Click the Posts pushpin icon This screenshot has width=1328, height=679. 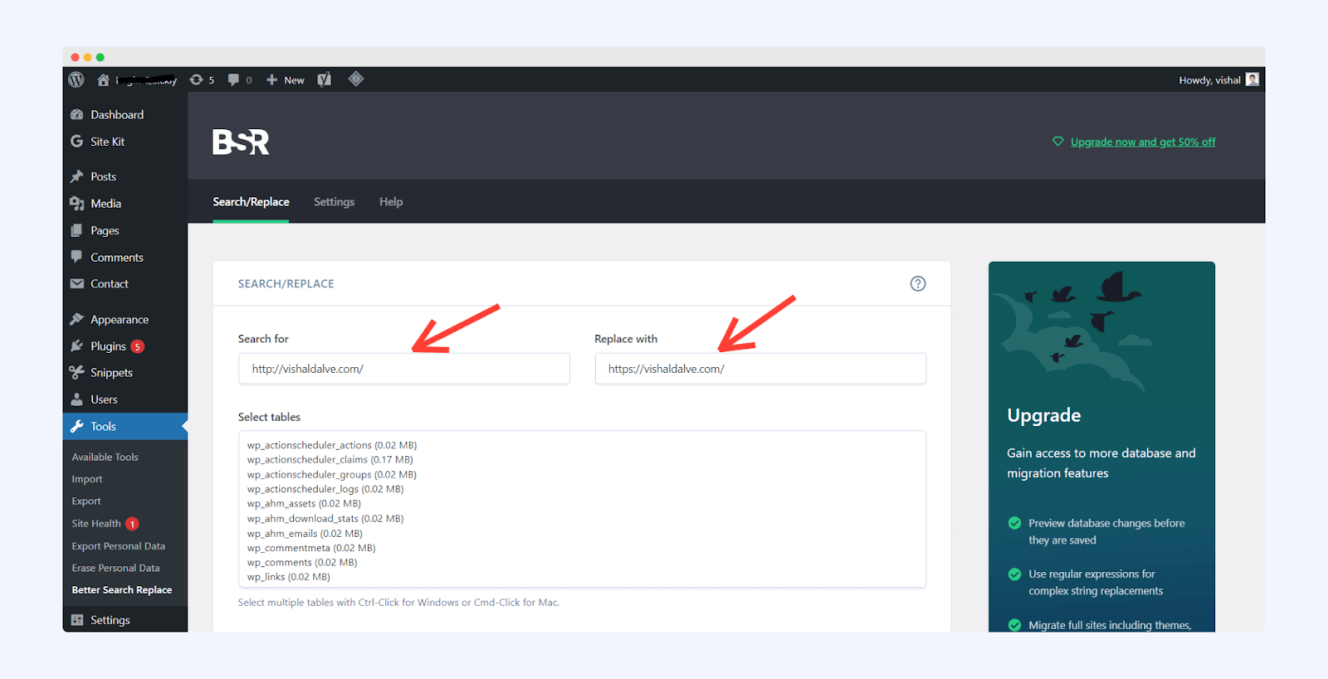pyautogui.click(x=77, y=177)
